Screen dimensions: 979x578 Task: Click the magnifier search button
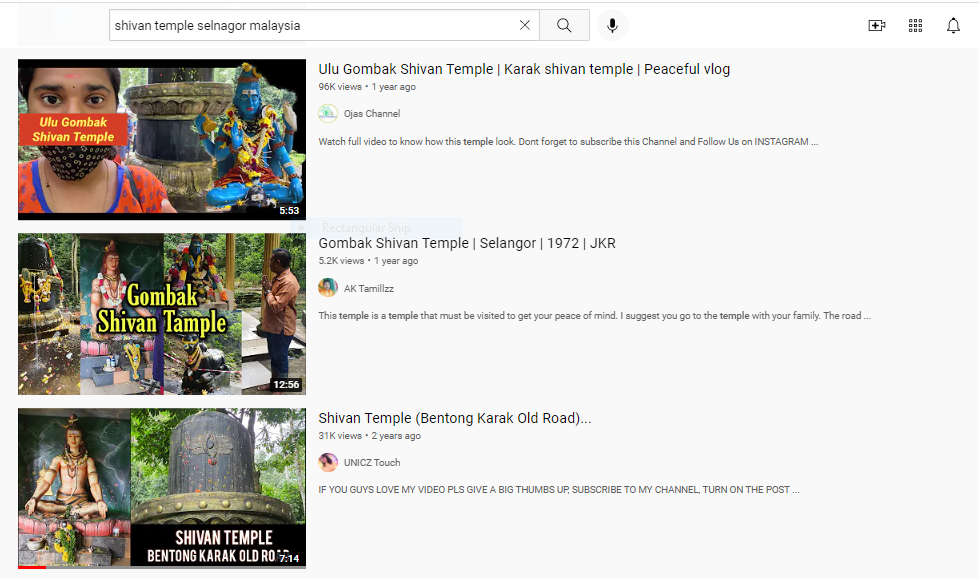click(564, 26)
